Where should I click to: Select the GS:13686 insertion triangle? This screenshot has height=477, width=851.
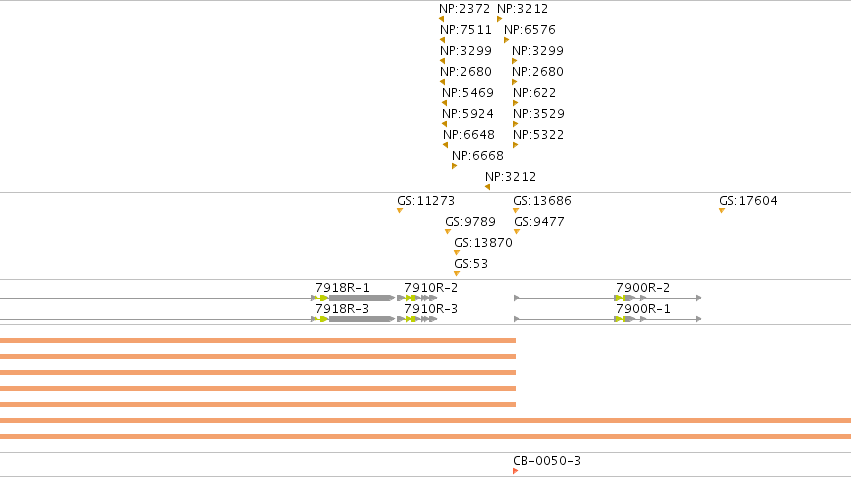click(x=516, y=211)
